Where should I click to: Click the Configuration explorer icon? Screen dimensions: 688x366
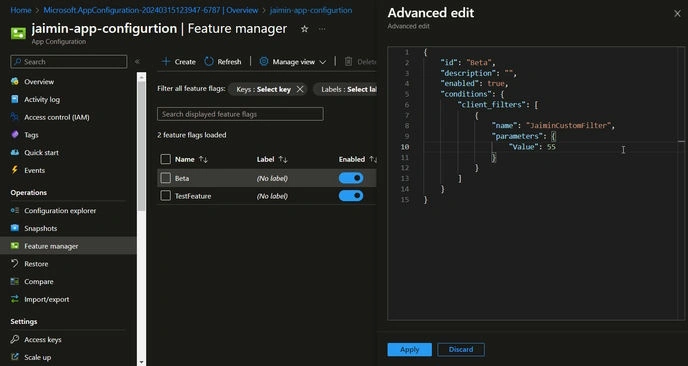click(x=15, y=211)
